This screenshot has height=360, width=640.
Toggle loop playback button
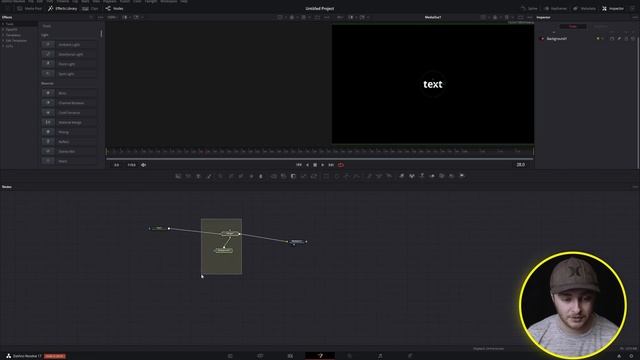(341, 165)
